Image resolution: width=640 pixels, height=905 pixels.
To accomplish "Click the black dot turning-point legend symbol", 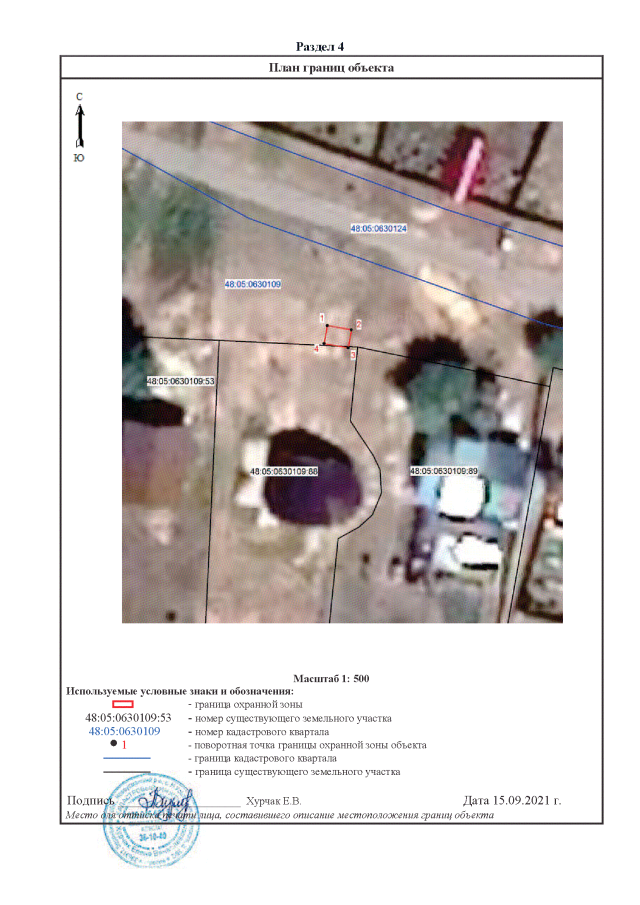I will [113, 745].
